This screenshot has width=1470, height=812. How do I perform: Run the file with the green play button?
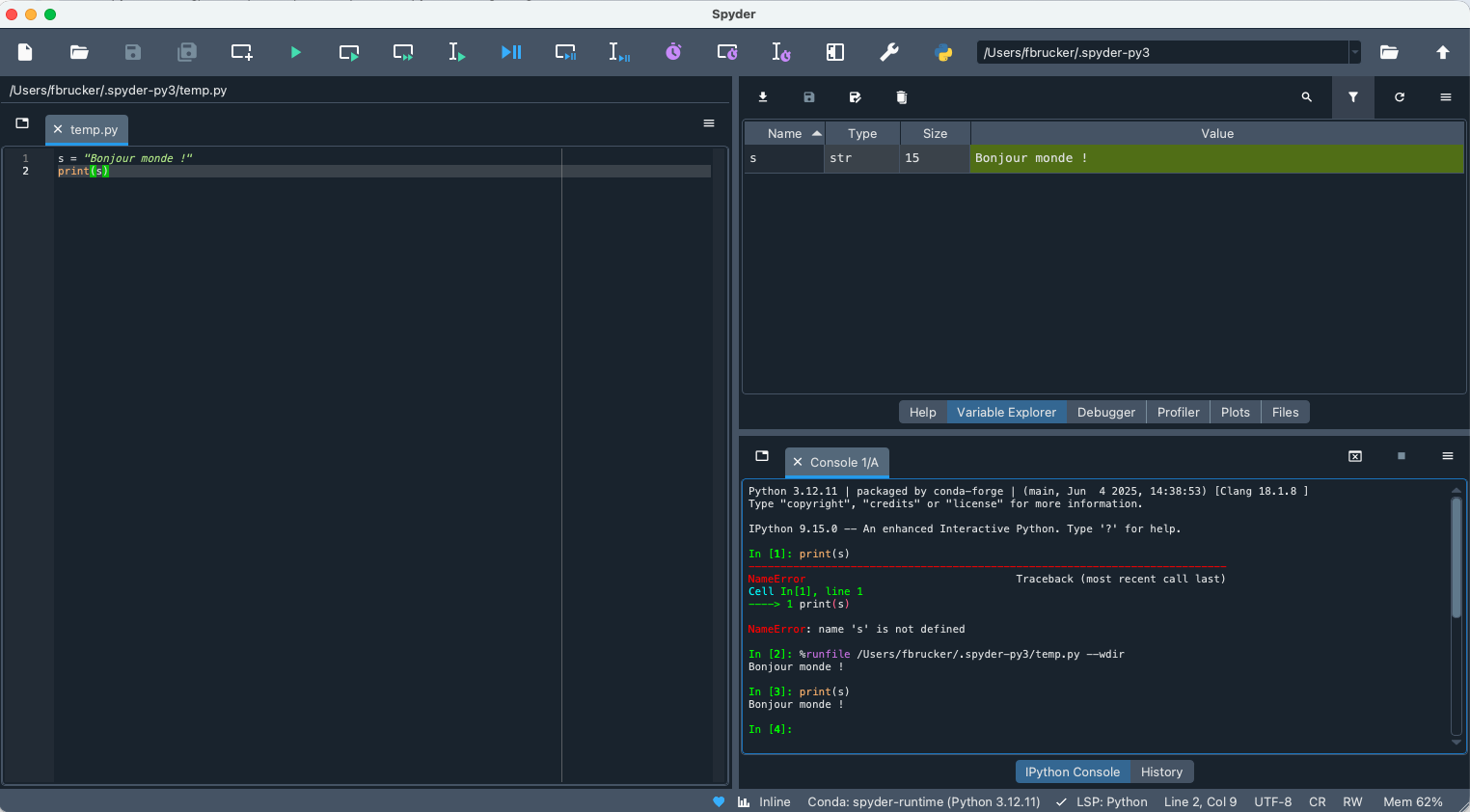pyautogui.click(x=295, y=52)
